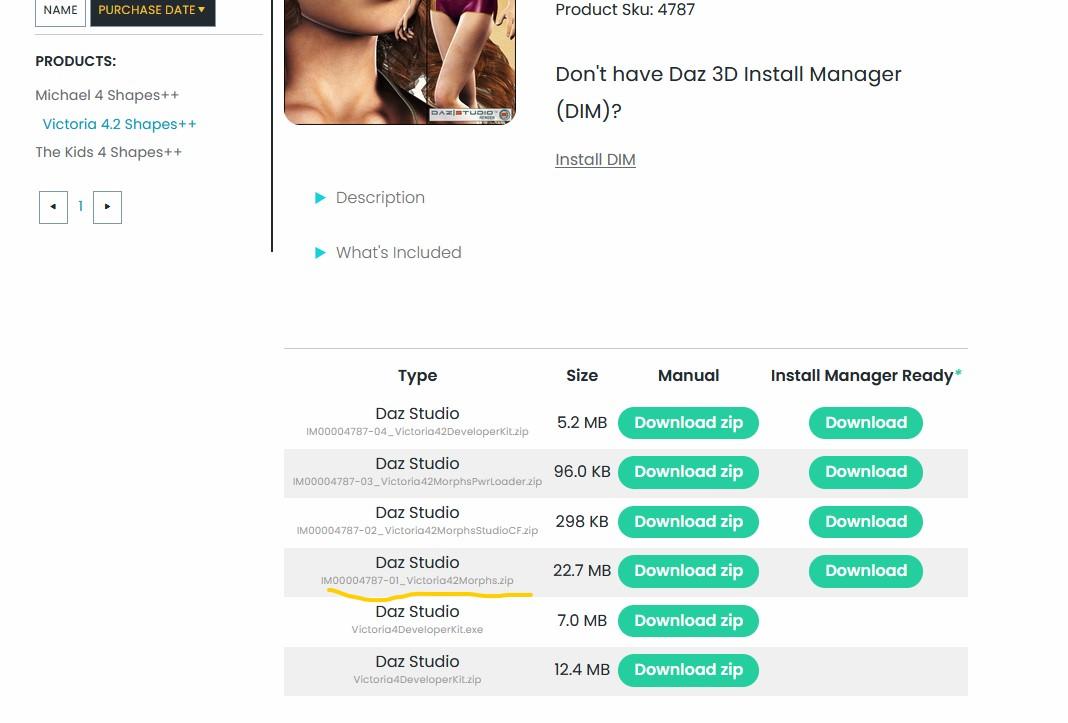This screenshot has width=1068, height=723.
Task: Sort products by Name
Action: (60, 10)
